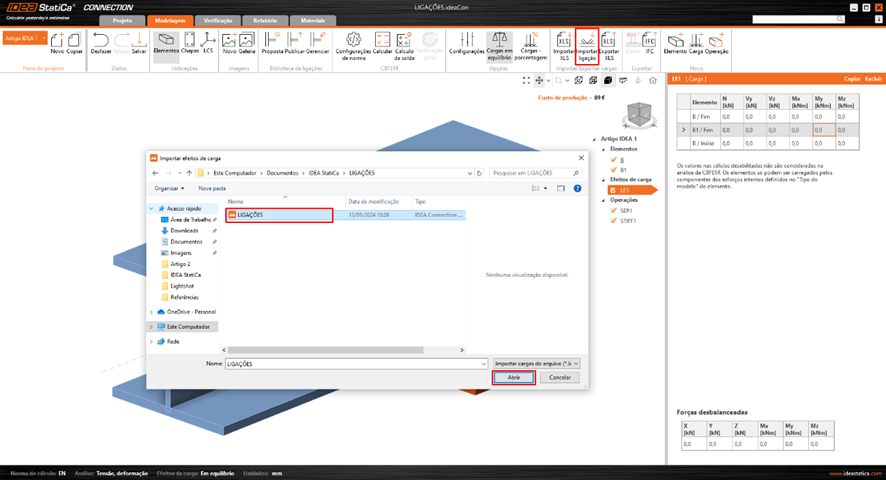Uncheck the SEP1 operation checkbox
This screenshot has height=480, width=886.
point(614,211)
